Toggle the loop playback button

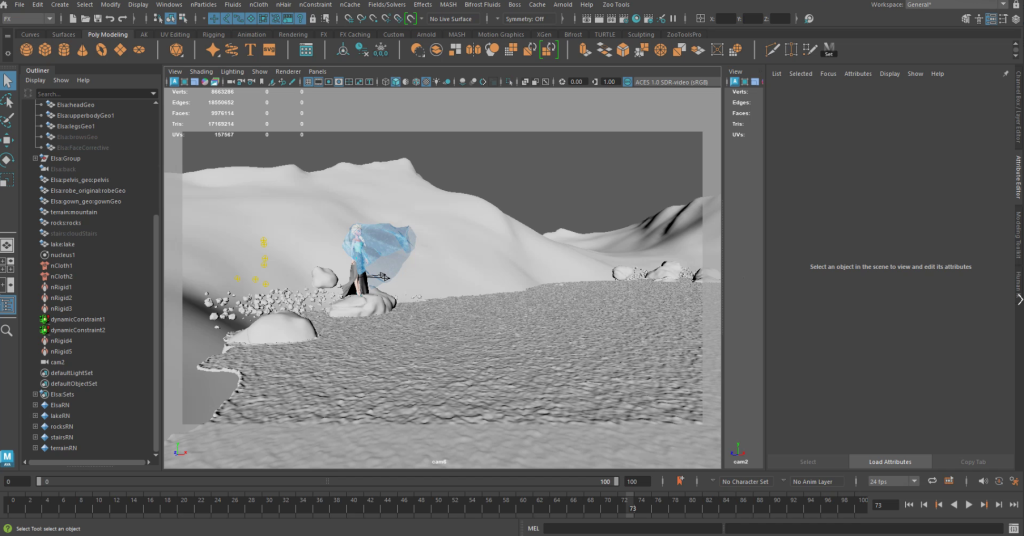click(932, 481)
